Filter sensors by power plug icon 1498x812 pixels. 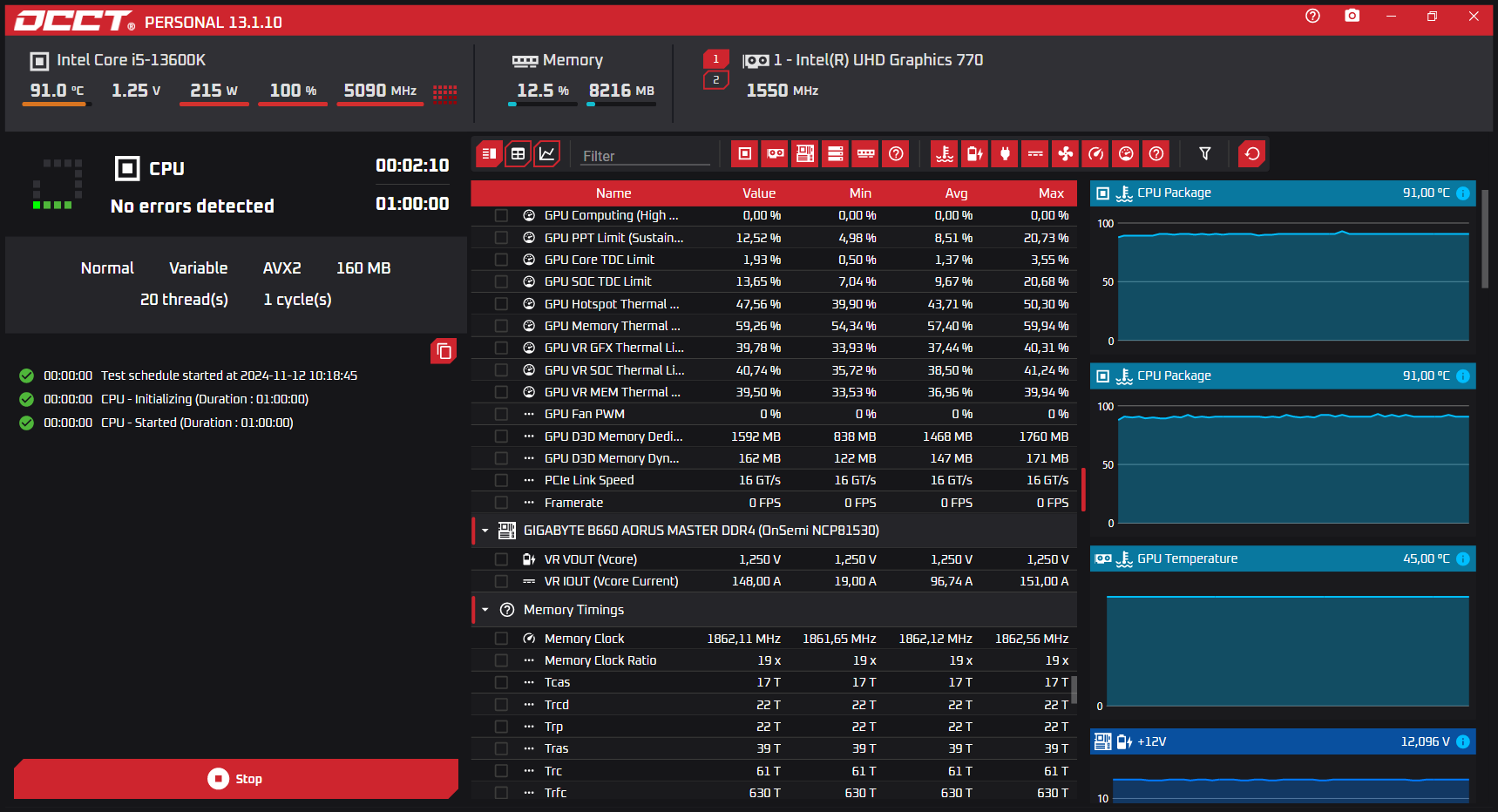(1005, 154)
